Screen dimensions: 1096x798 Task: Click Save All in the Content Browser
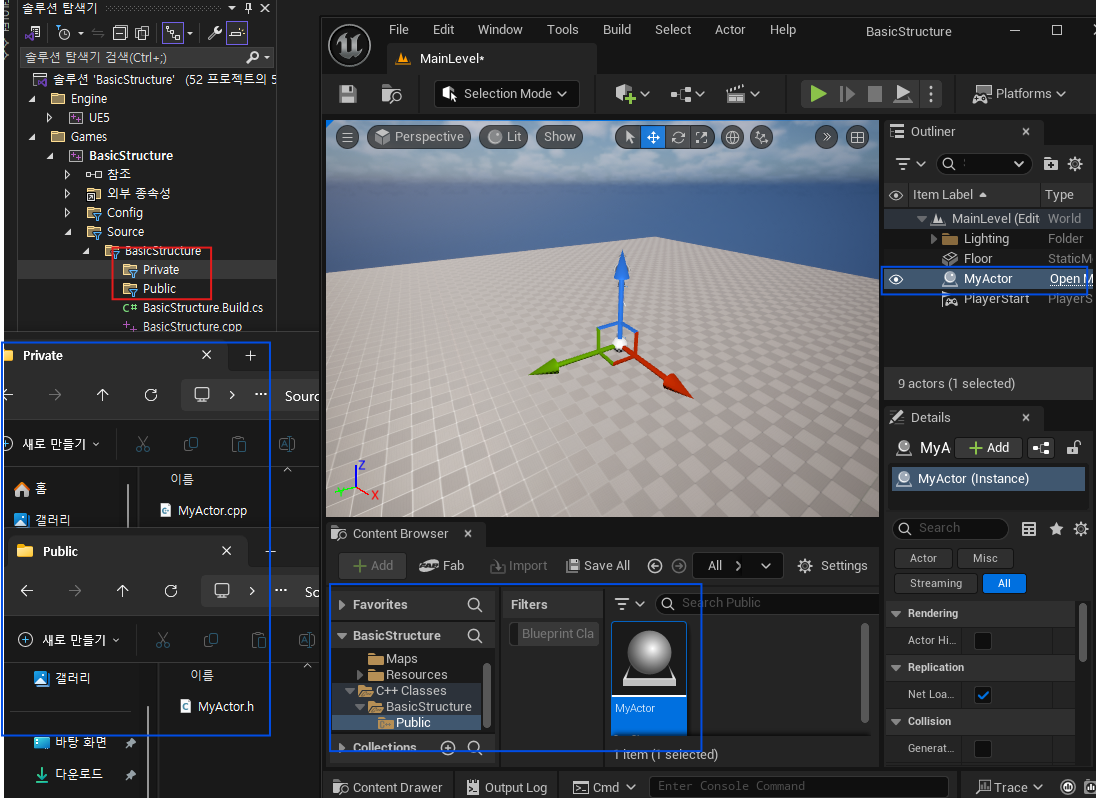click(x=598, y=566)
